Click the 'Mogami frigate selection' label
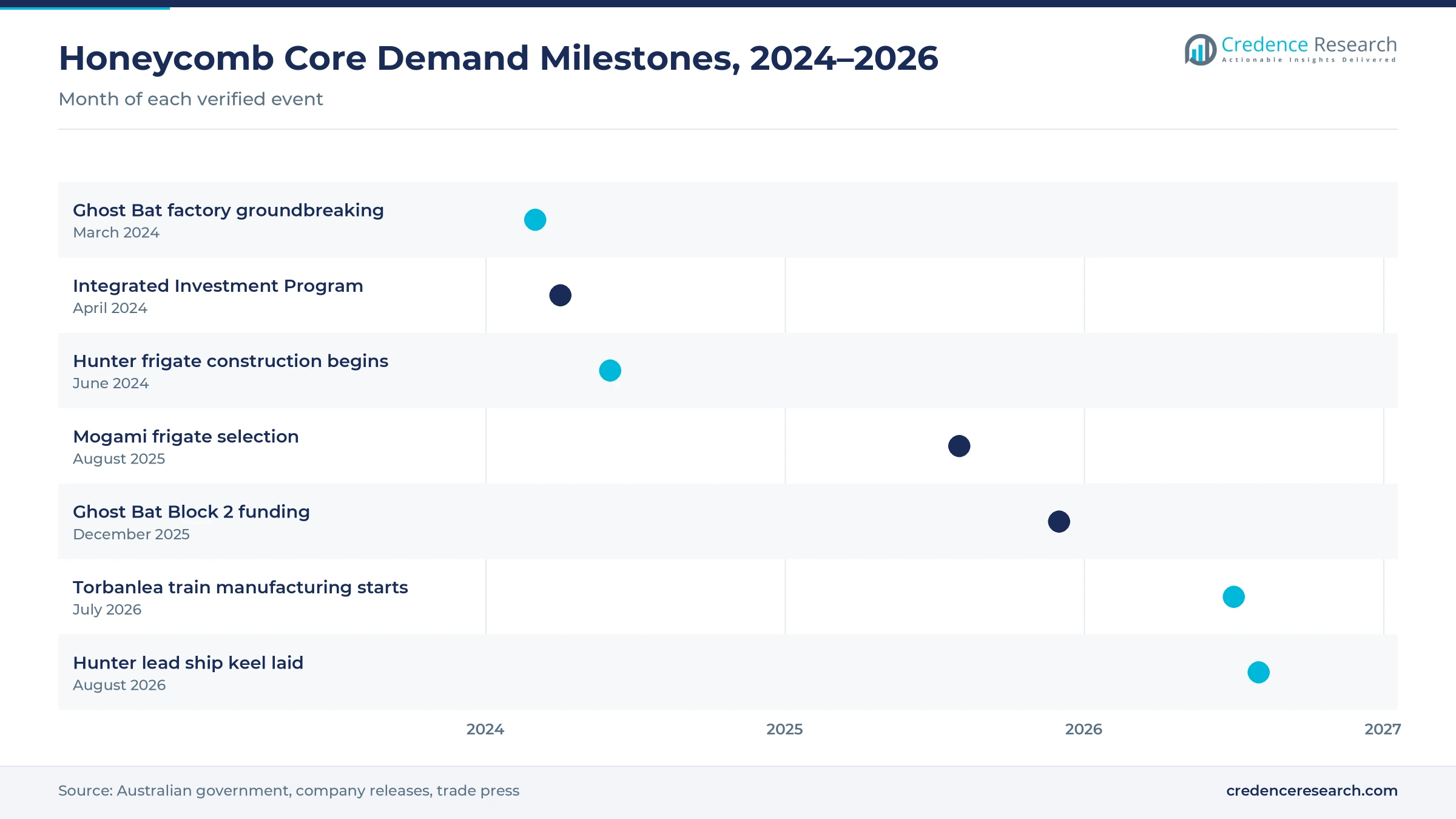The height and width of the screenshot is (819, 1456). tap(186, 437)
